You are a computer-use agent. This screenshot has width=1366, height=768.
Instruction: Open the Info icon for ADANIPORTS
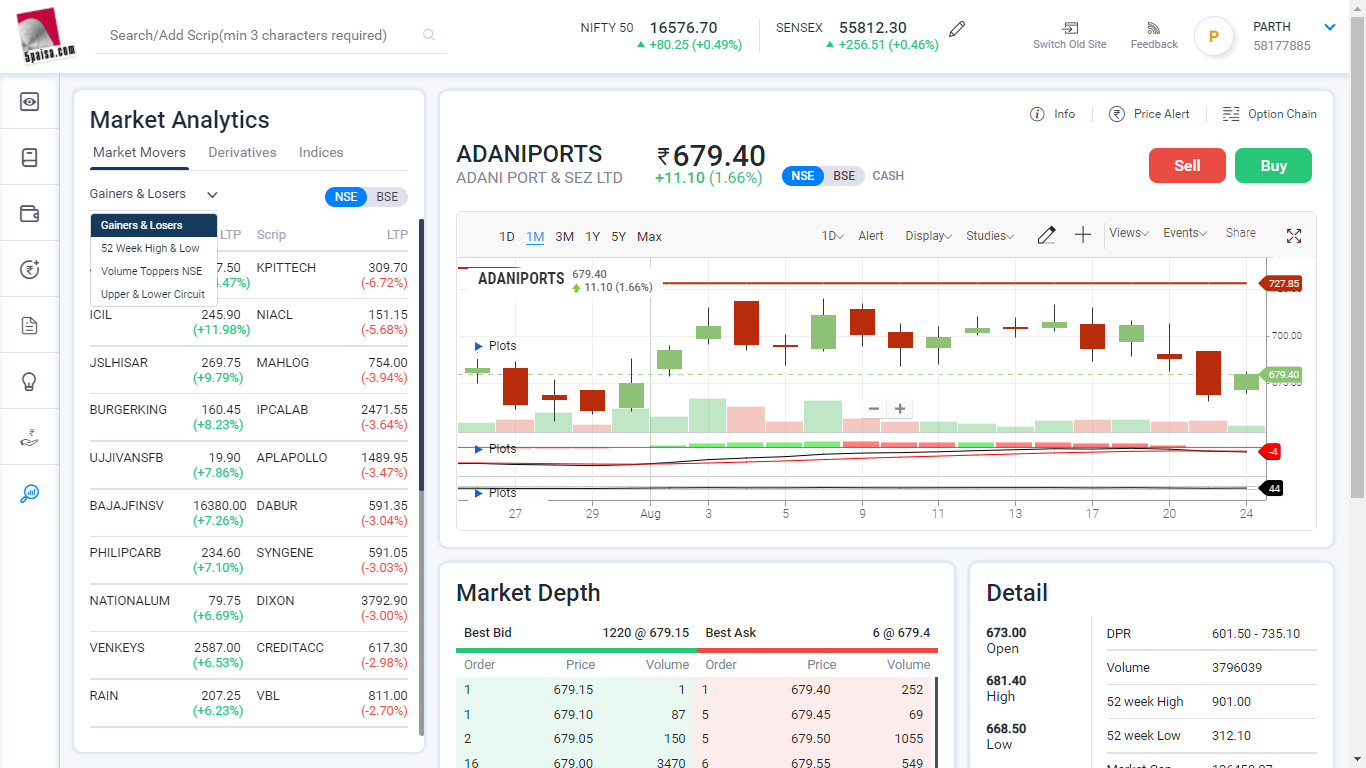pyautogui.click(x=1037, y=114)
